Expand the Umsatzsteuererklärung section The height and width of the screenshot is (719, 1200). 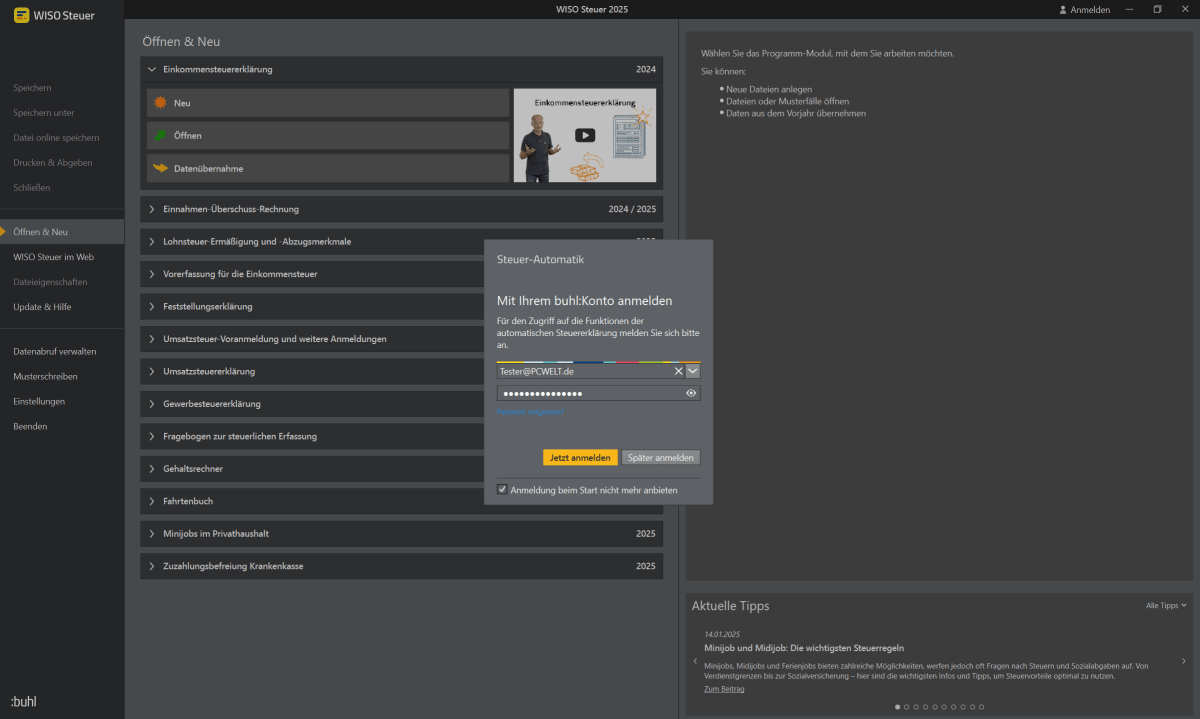point(152,371)
